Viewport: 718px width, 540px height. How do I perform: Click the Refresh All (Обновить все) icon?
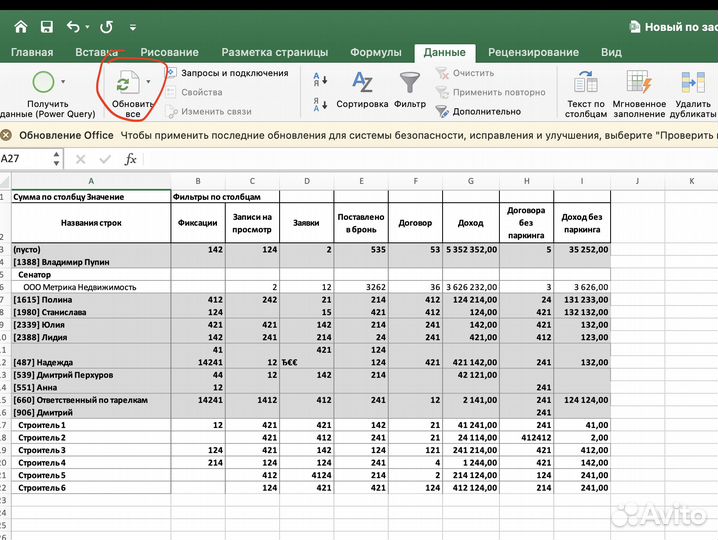126,82
